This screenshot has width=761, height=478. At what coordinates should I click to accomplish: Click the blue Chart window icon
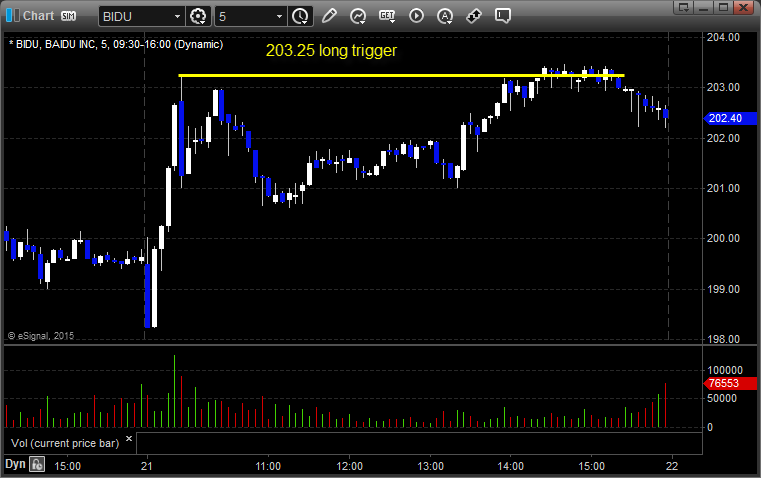tap(13, 16)
